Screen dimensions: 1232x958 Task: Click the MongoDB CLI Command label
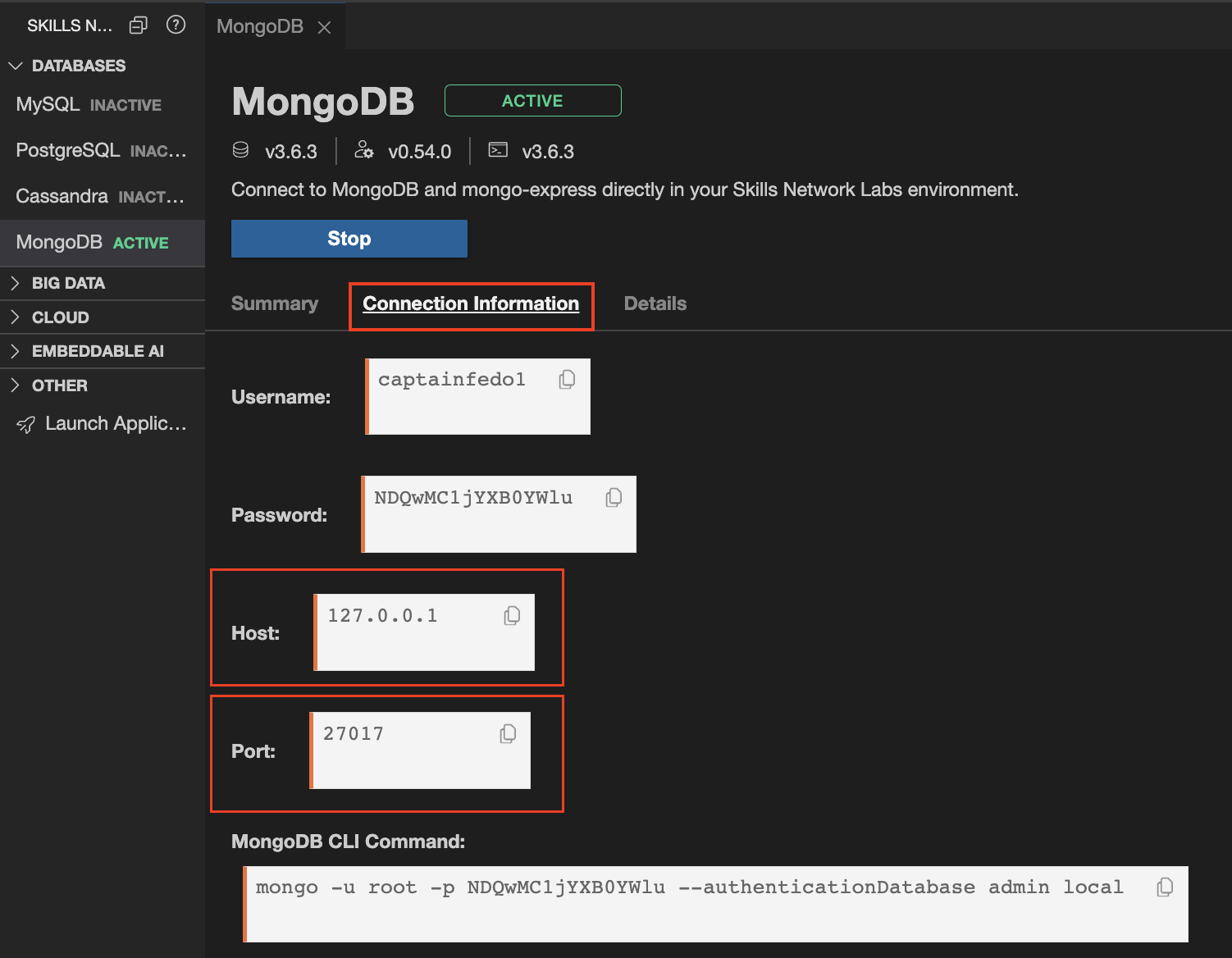point(349,842)
